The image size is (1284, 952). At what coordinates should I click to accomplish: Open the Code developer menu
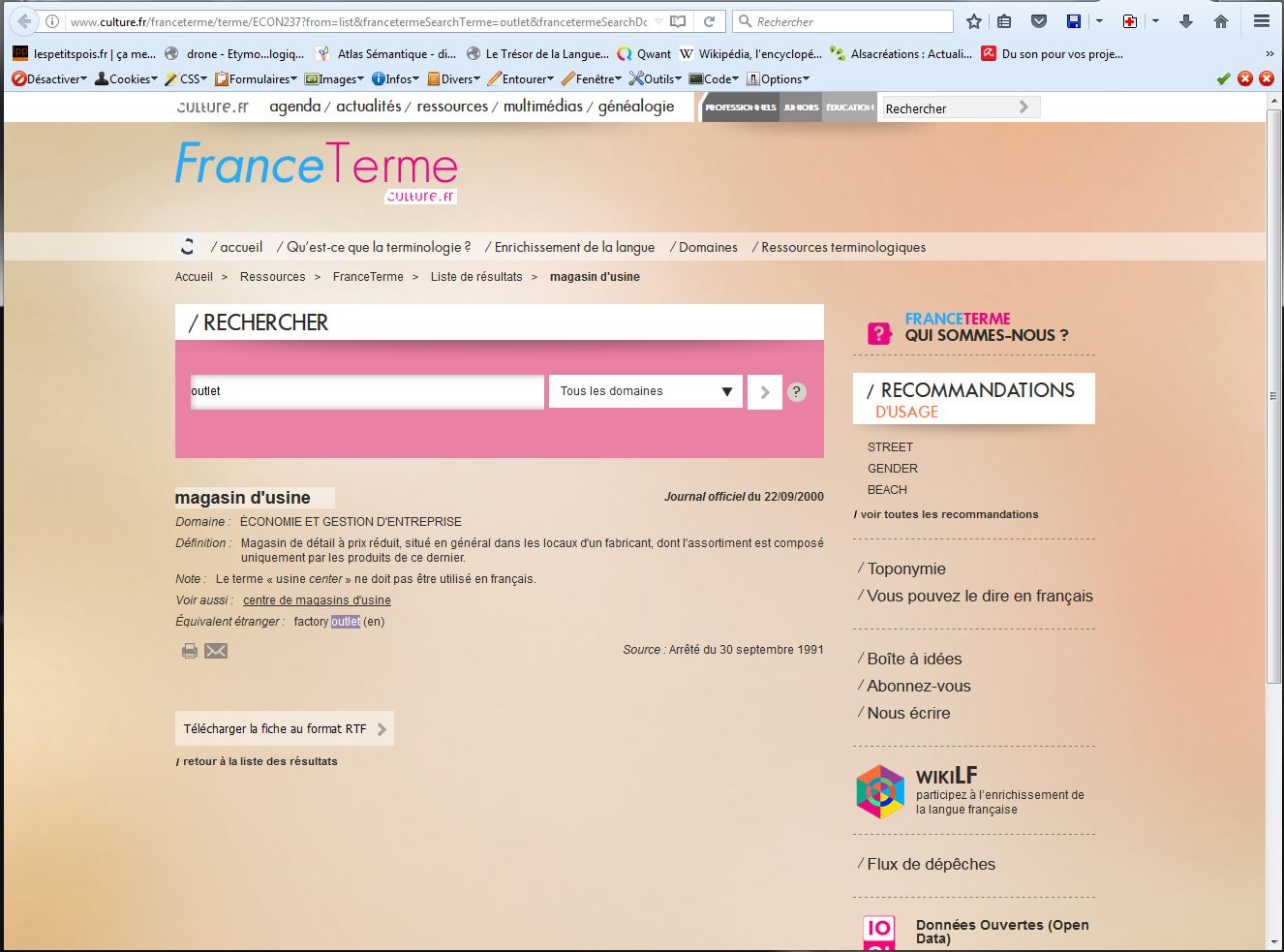pyautogui.click(x=715, y=78)
